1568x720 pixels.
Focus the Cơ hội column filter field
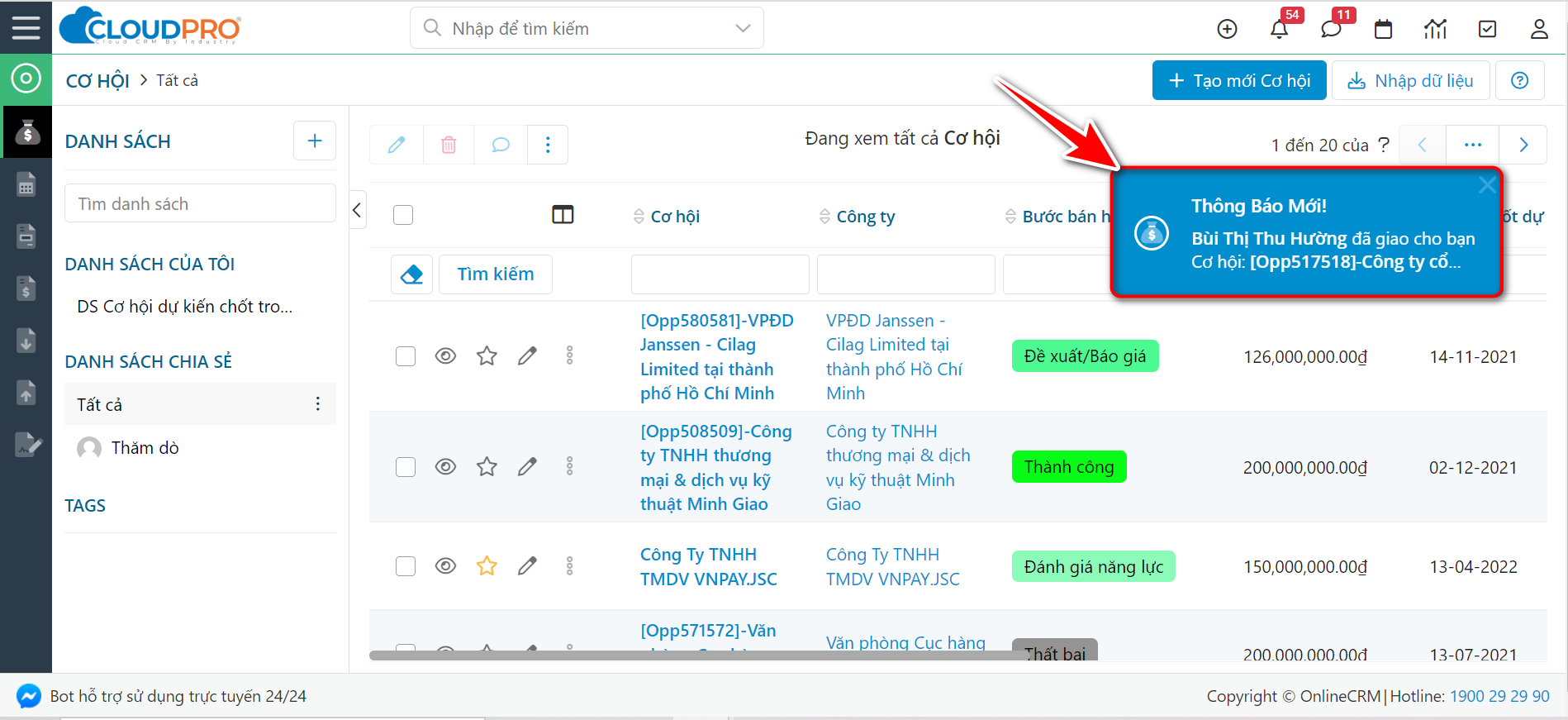click(720, 274)
